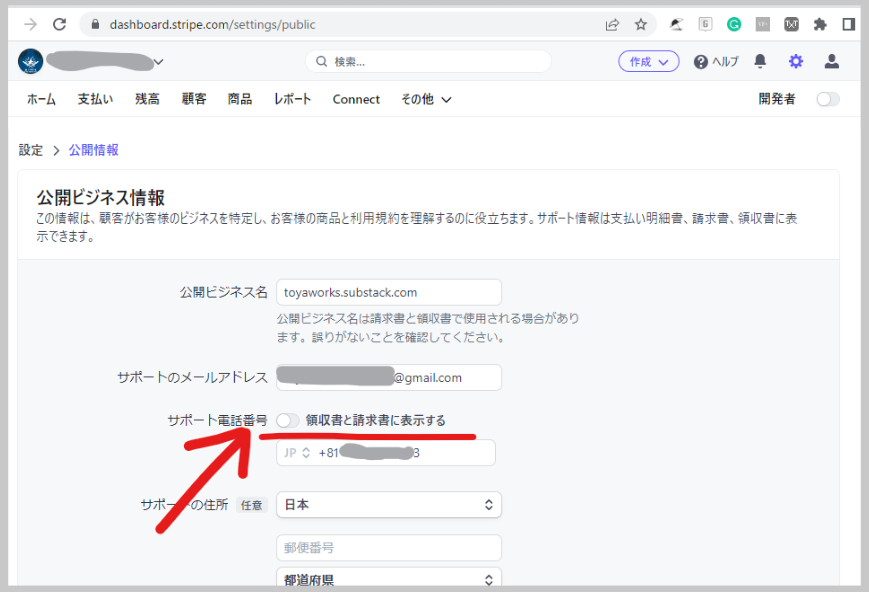Open the Connect tab
869x592 pixels.
[356, 99]
